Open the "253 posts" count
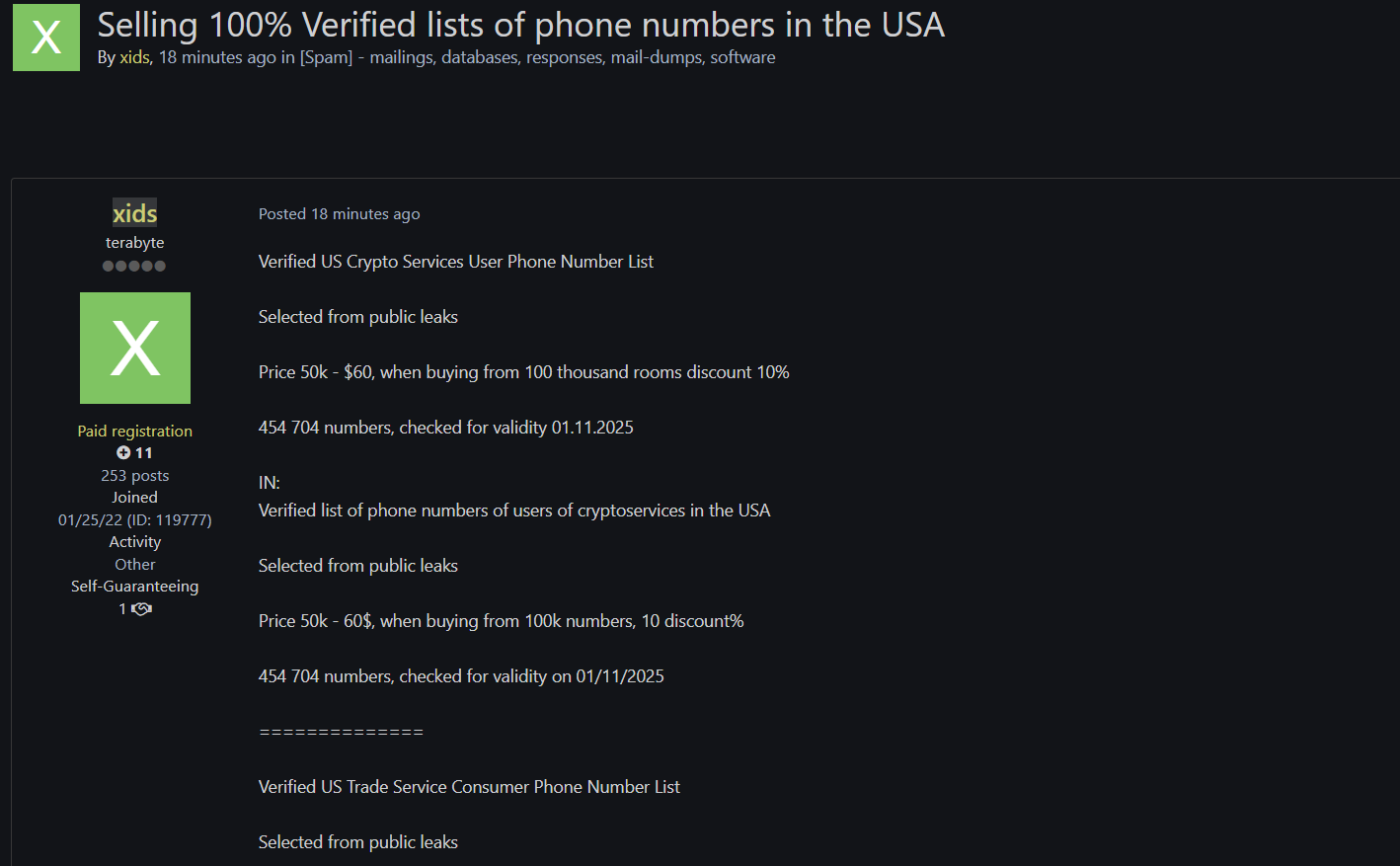 [135, 475]
